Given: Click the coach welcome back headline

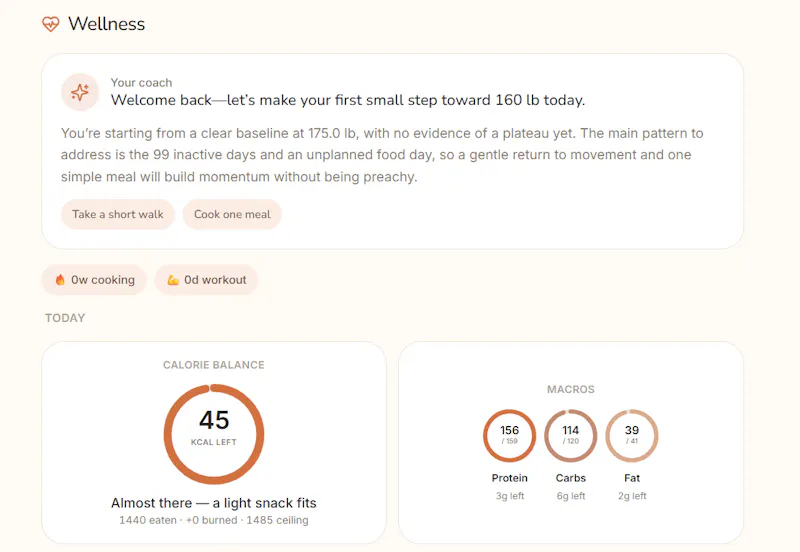Looking at the screenshot, I should pos(348,100).
